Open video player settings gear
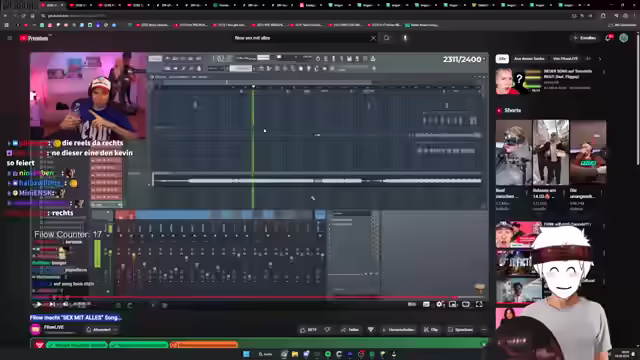 click(440, 304)
